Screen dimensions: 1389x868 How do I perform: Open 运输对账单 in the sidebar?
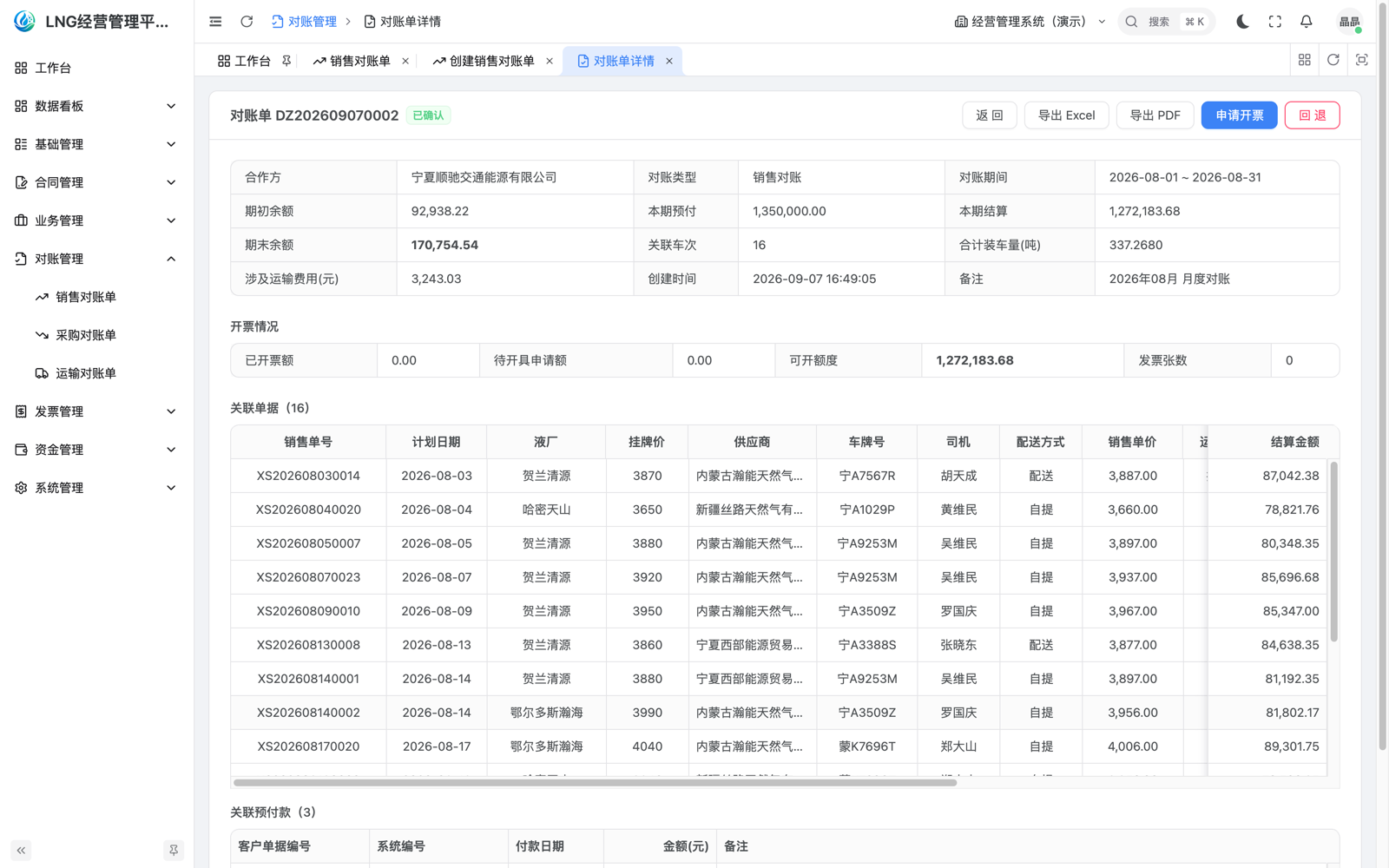click(95, 373)
